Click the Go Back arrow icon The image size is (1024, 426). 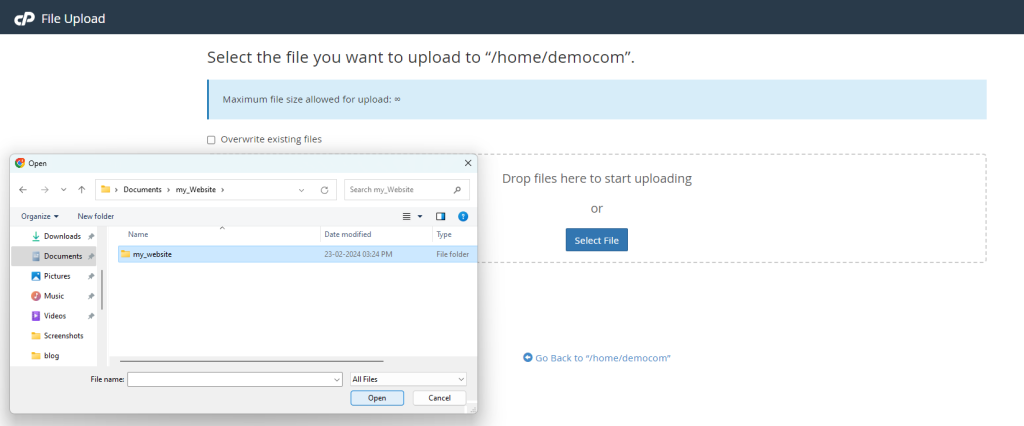click(528, 357)
